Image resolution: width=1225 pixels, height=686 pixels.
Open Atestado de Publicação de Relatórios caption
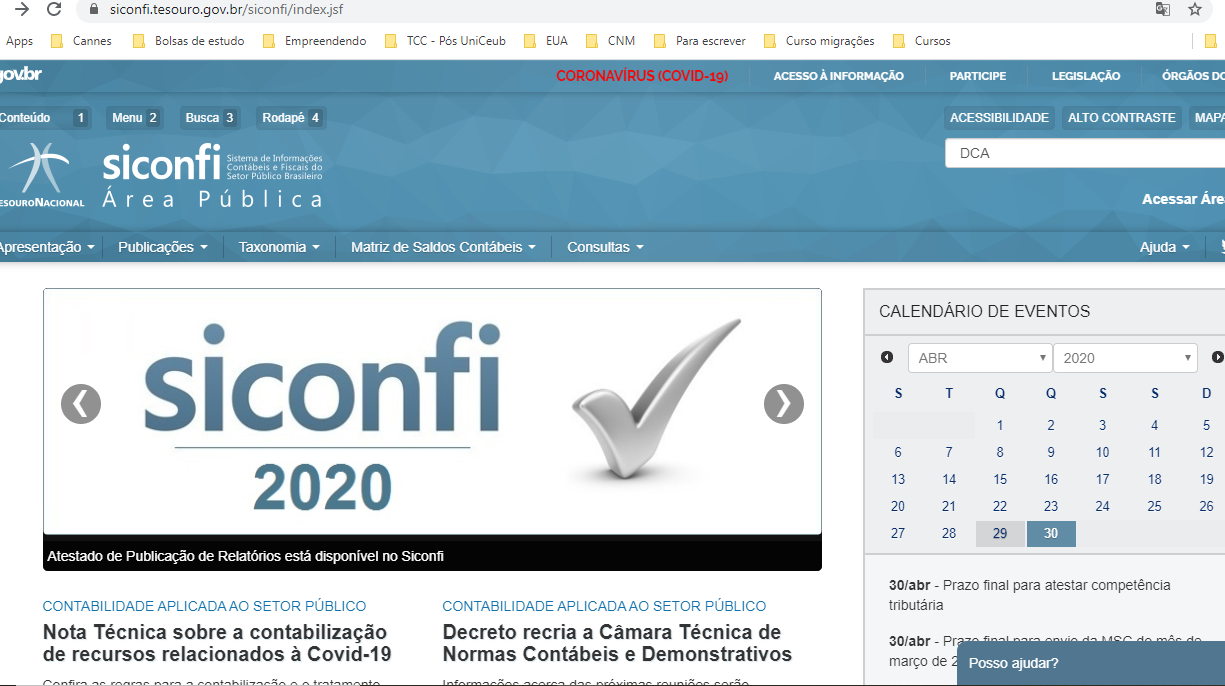(246, 556)
